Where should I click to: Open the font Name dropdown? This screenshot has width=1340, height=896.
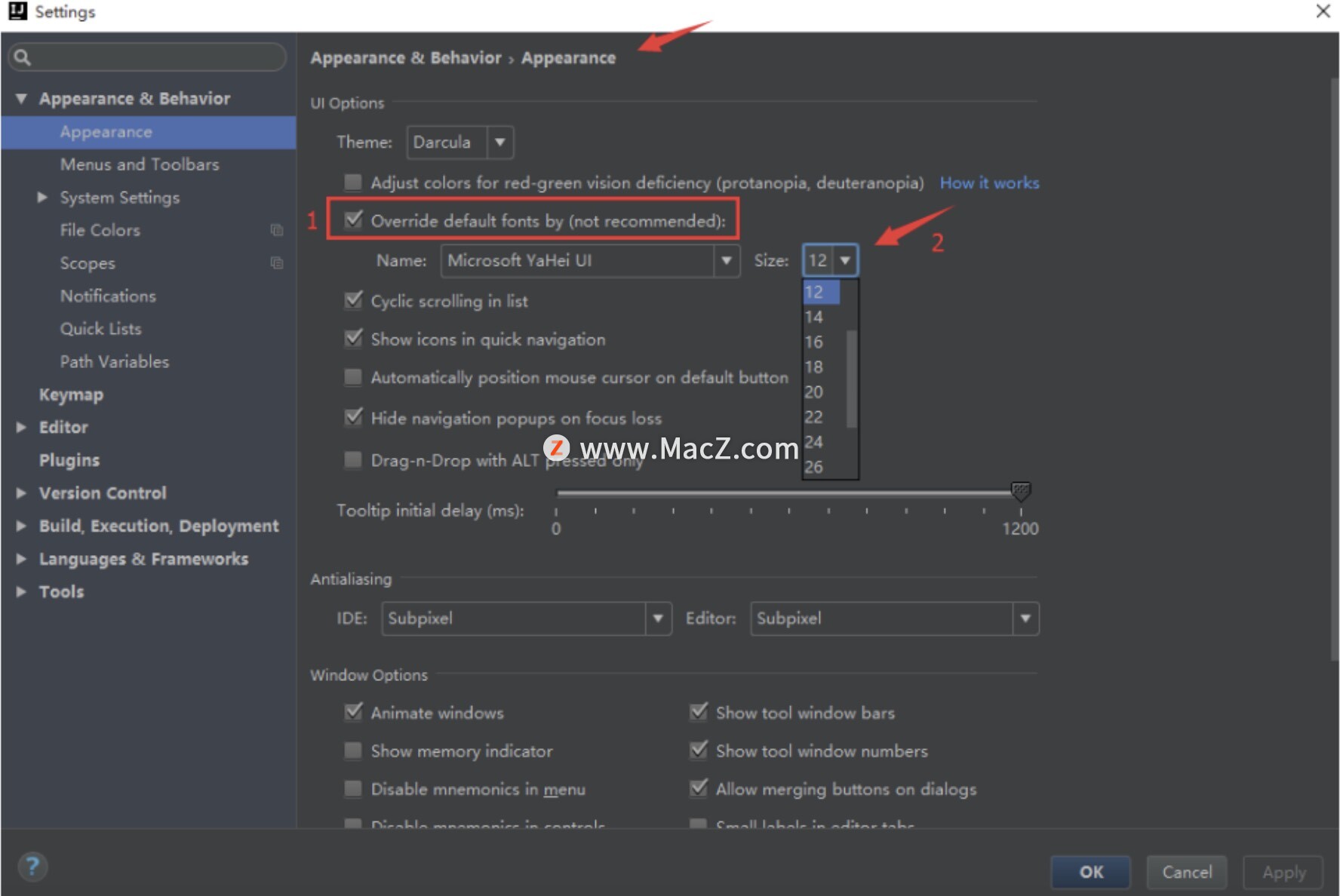[590, 261]
